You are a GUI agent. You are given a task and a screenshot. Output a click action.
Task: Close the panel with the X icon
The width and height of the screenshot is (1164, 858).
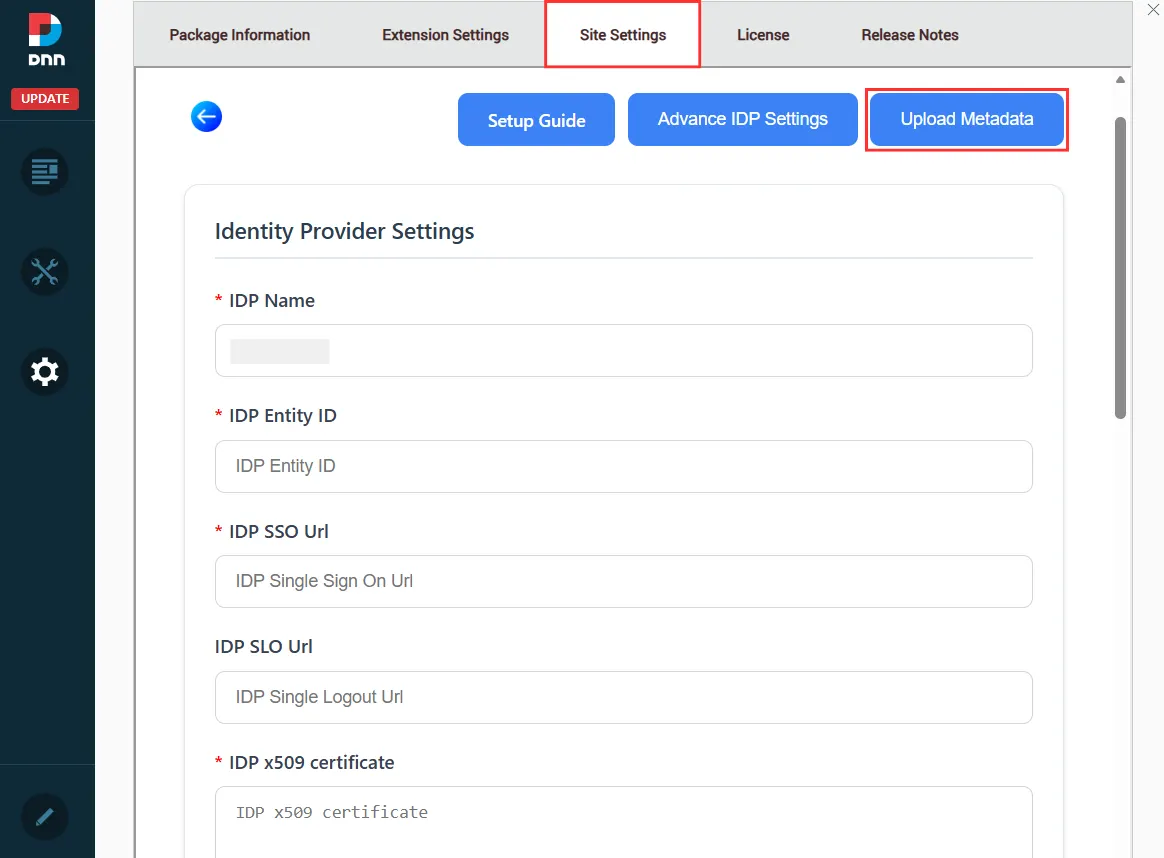[x=1154, y=10]
